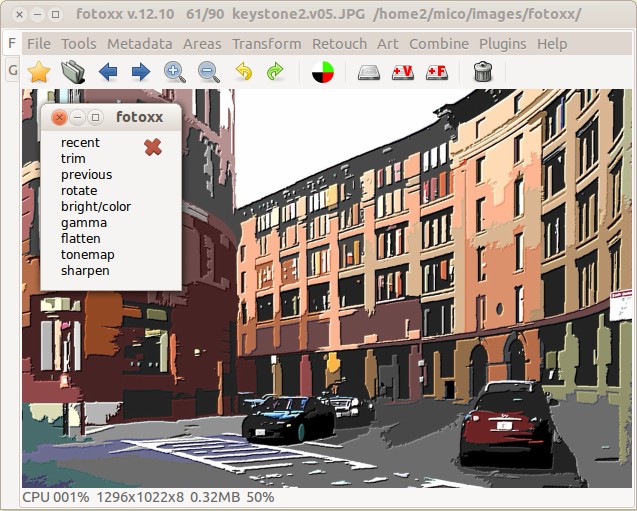Screen dimensions: 637x511
Task: Open the Areas menu
Action: (202, 44)
